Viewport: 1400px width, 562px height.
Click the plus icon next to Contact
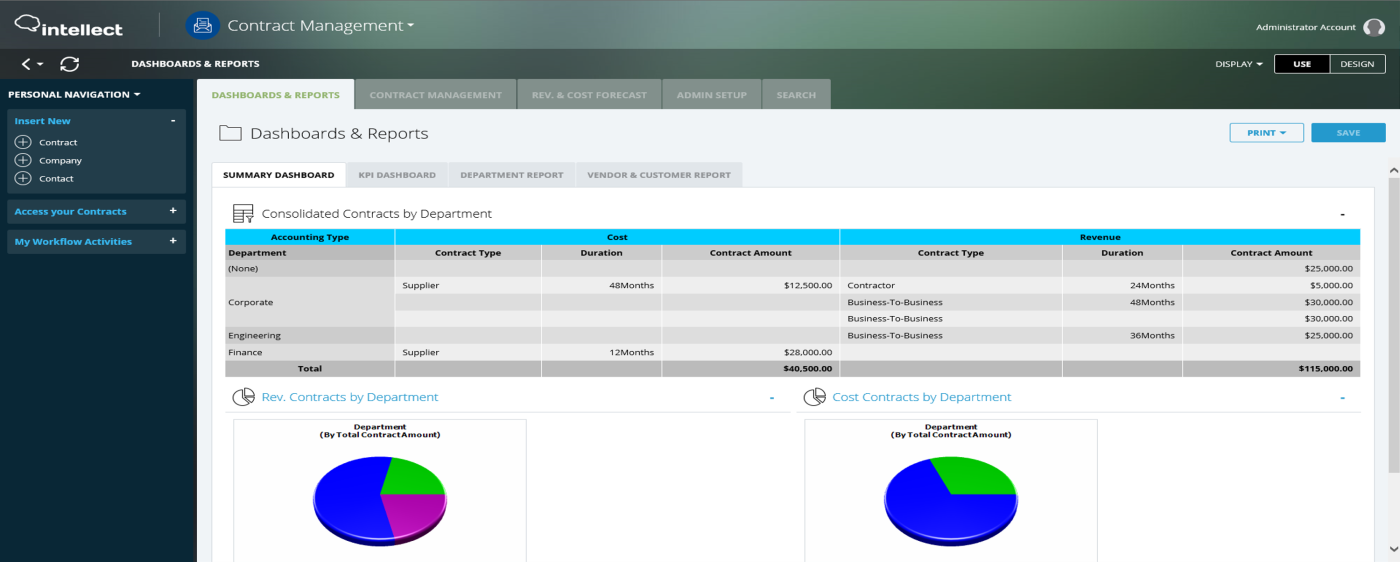click(23, 178)
